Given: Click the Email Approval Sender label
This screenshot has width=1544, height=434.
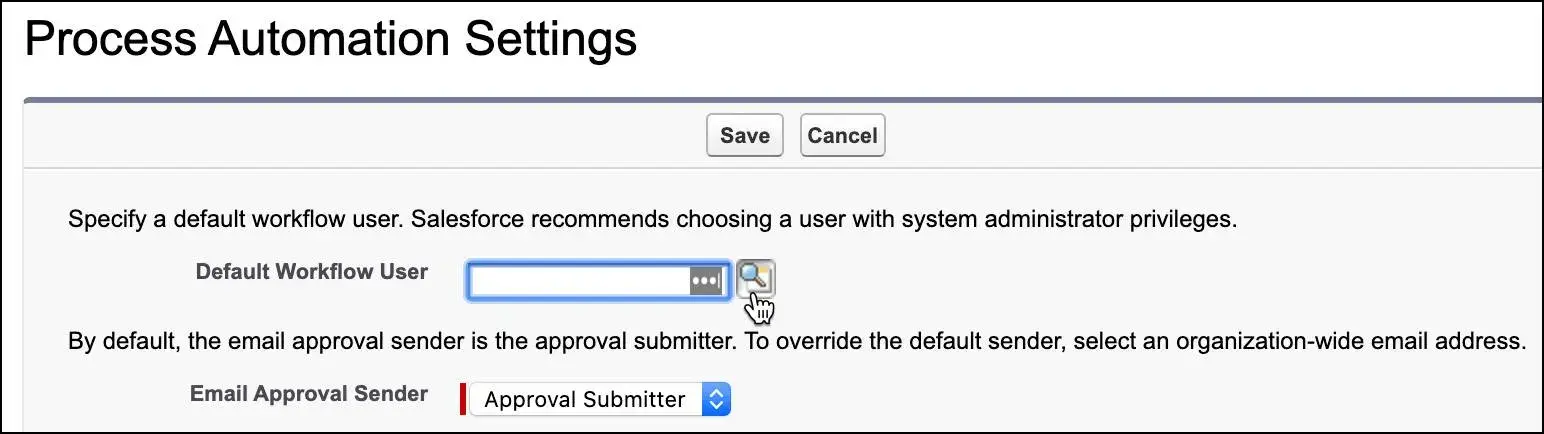Looking at the screenshot, I should click(x=308, y=393).
